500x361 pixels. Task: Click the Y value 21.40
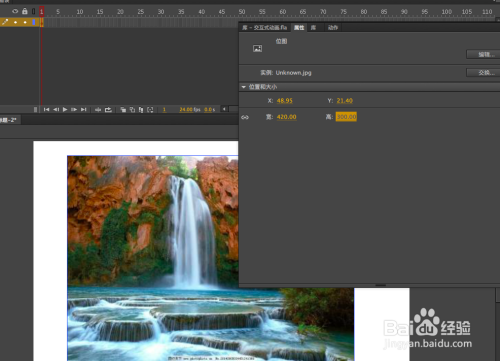pyautogui.click(x=345, y=101)
